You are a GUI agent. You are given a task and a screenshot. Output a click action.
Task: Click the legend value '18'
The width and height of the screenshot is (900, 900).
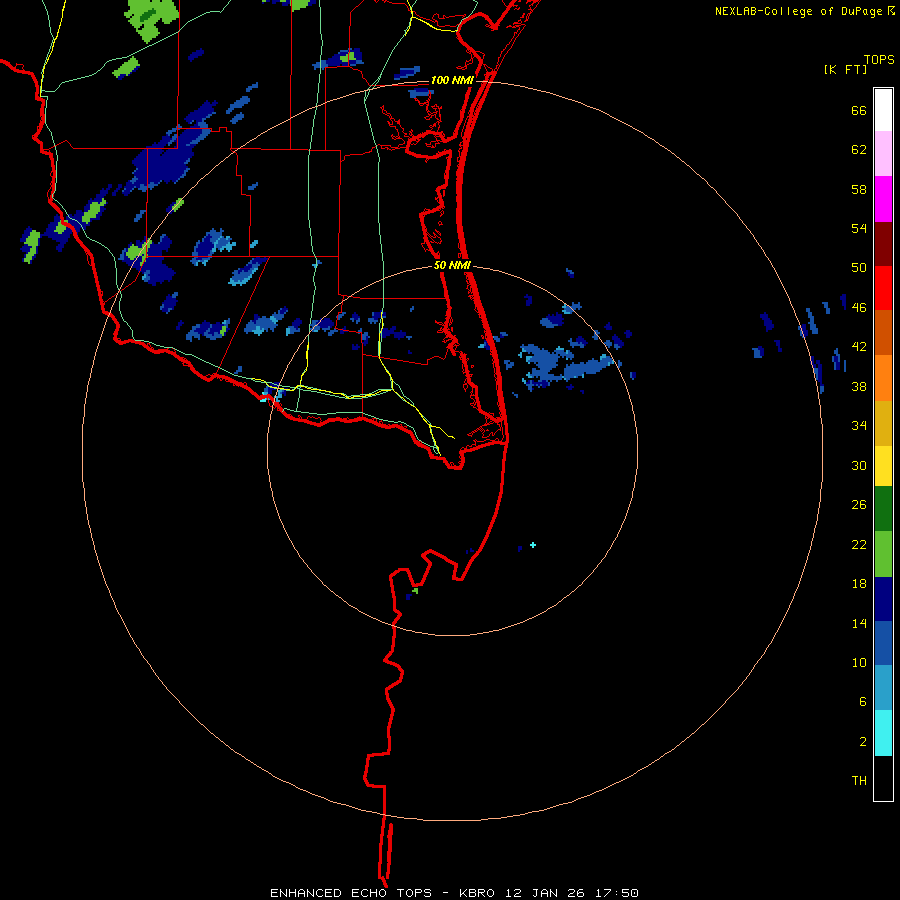click(x=859, y=584)
